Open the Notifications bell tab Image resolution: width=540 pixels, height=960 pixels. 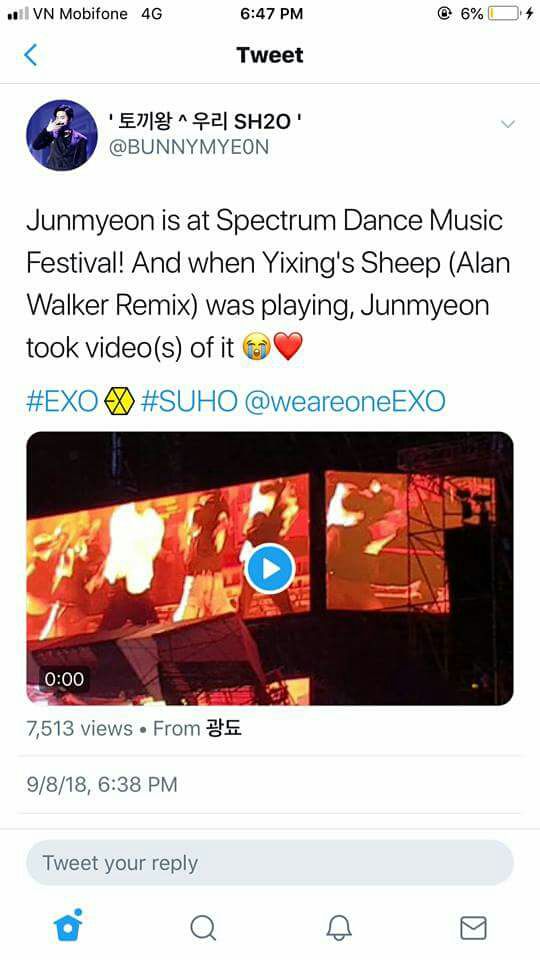(339, 928)
